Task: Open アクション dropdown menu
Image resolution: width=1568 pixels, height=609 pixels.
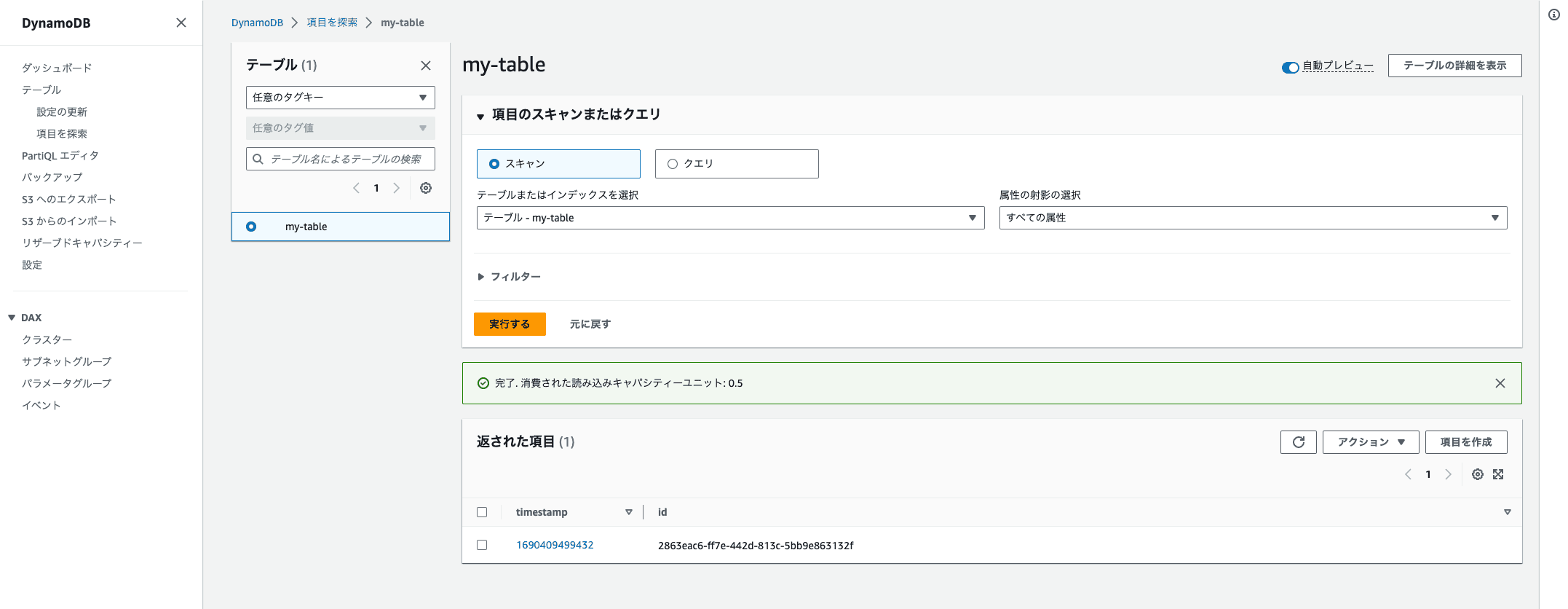Action: pyautogui.click(x=1371, y=442)
